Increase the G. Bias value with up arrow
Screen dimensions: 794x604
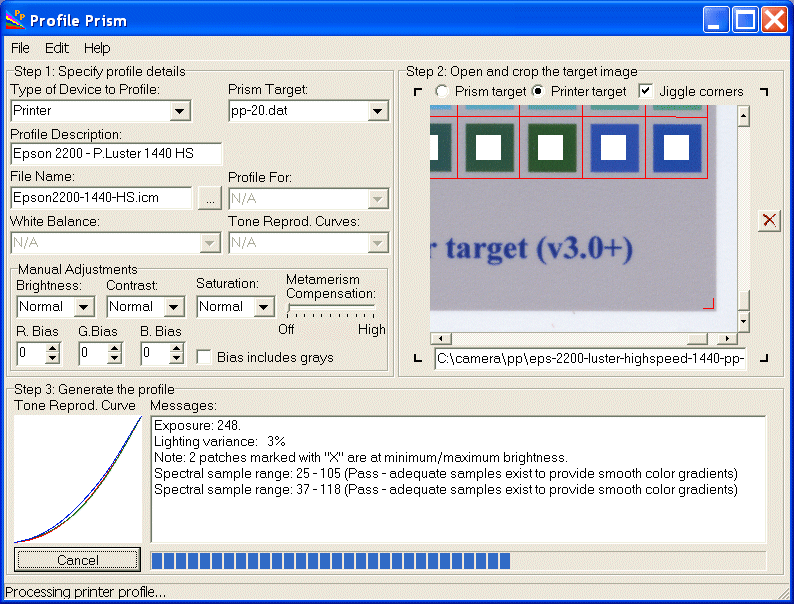115,348
